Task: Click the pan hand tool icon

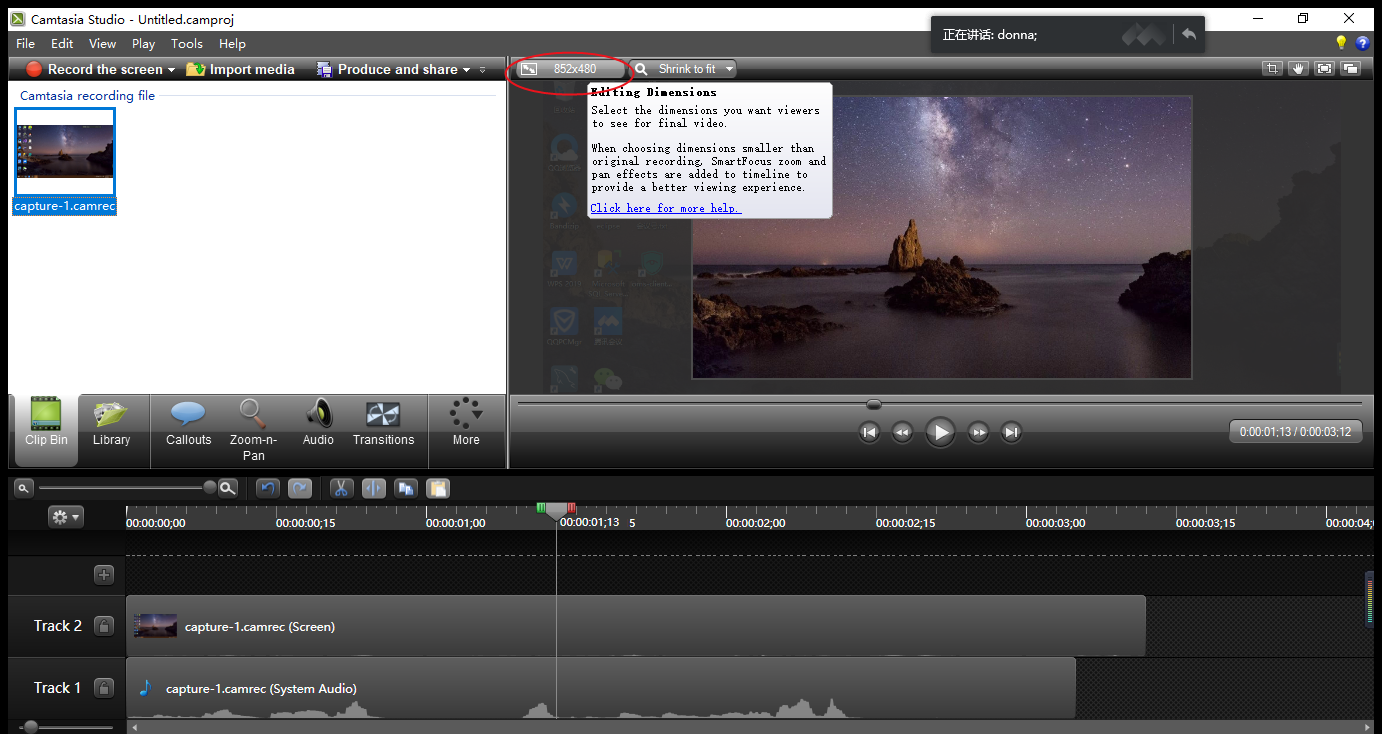Action: click(x=1298, y=69)
